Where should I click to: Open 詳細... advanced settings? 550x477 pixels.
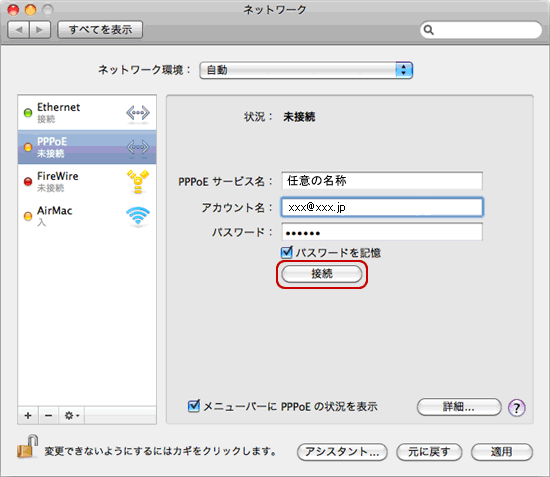point(459,407)
